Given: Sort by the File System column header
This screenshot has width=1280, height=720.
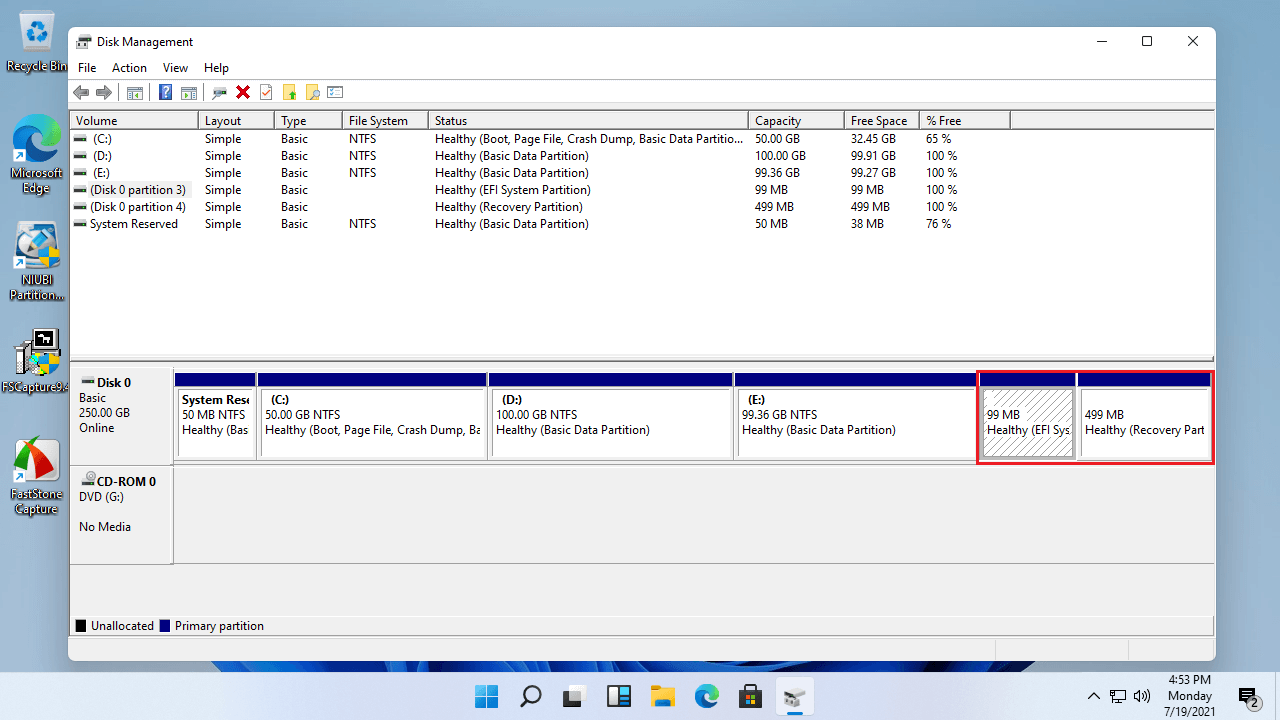Looking at the screenshot, I should (x=378, y=121).
